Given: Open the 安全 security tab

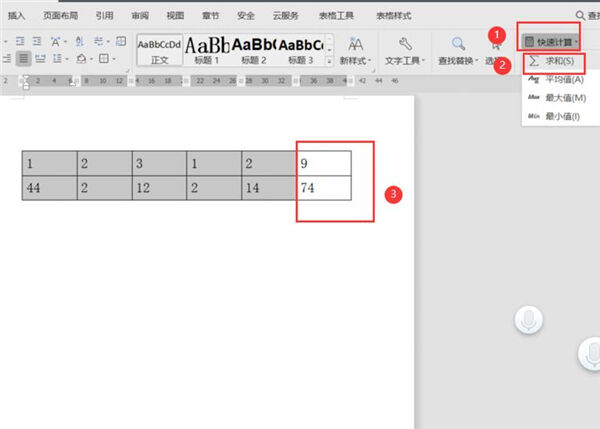Looking at the screenshot, I should coord(246,16).
